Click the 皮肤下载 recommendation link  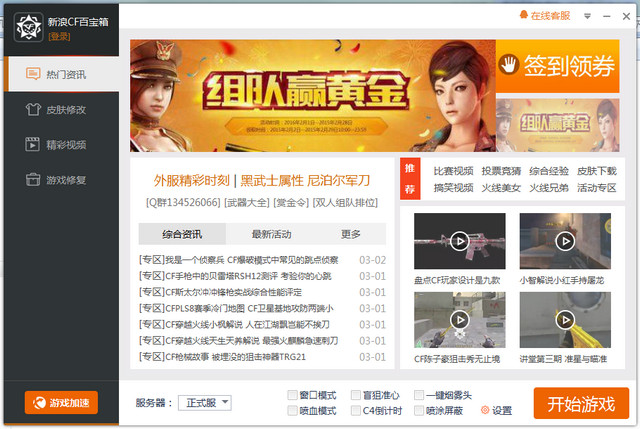click(x=596, y=171)
